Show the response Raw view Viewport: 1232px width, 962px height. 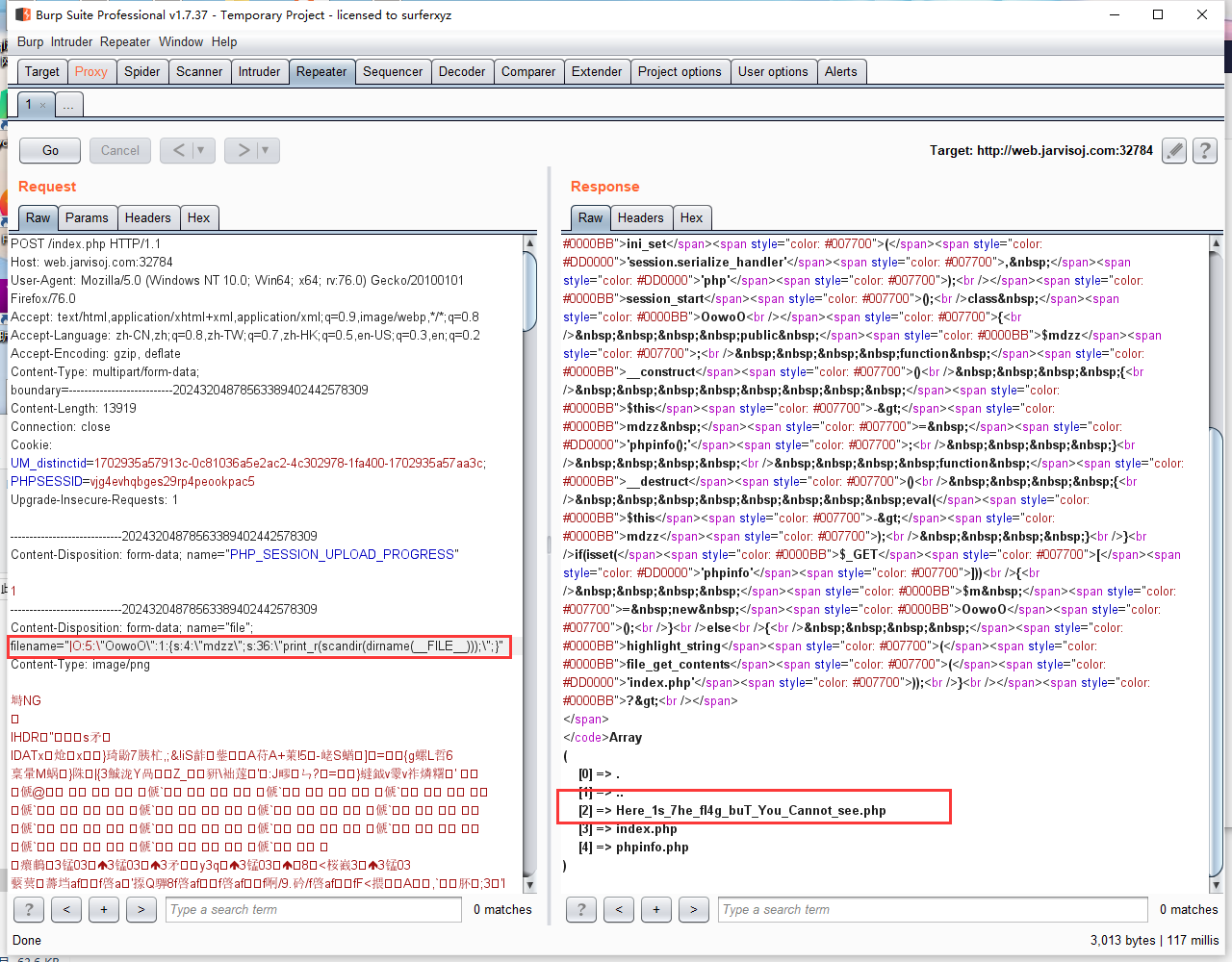click(x=591, y=217)
